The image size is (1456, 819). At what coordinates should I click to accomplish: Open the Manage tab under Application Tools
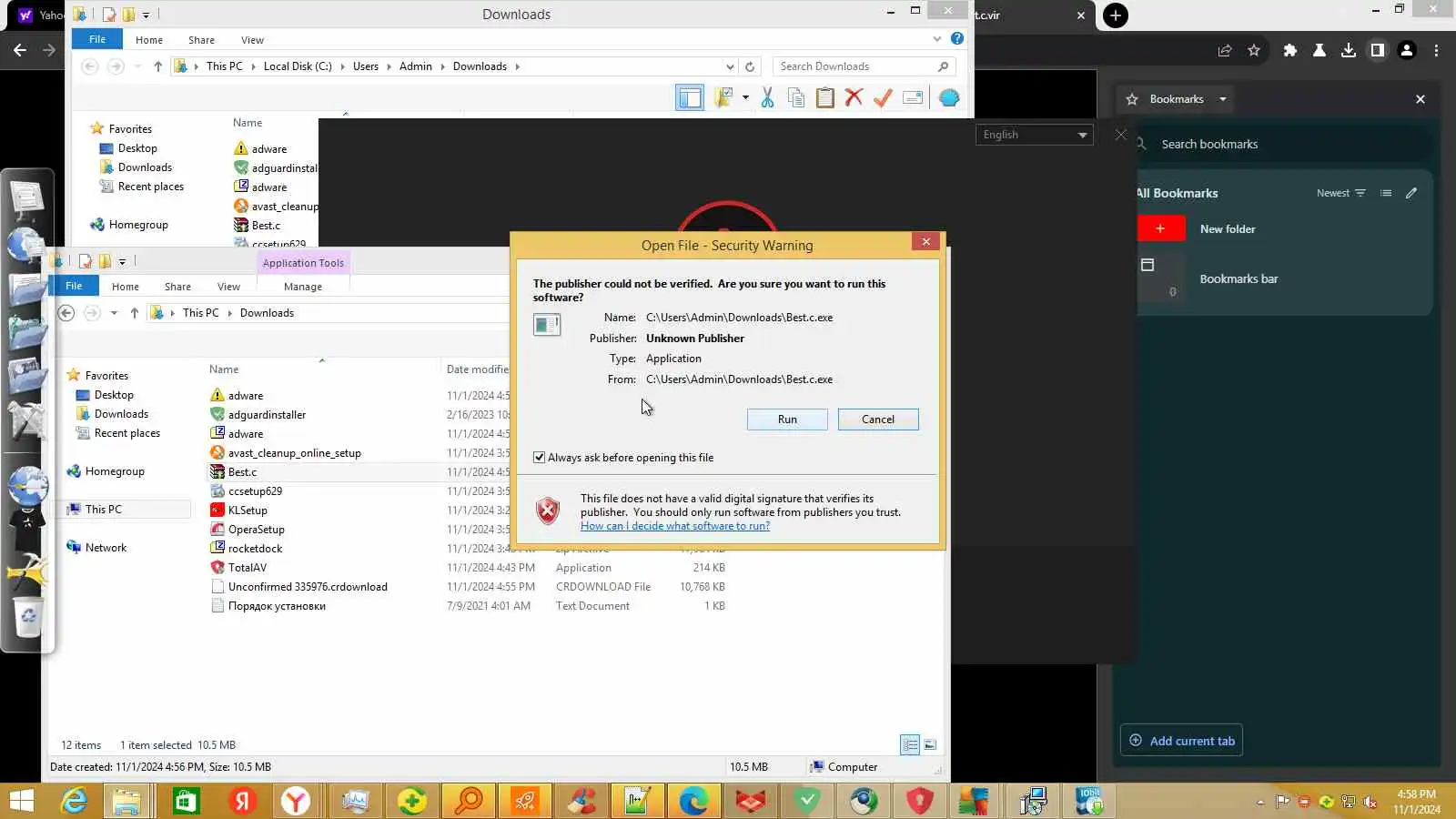303,287
